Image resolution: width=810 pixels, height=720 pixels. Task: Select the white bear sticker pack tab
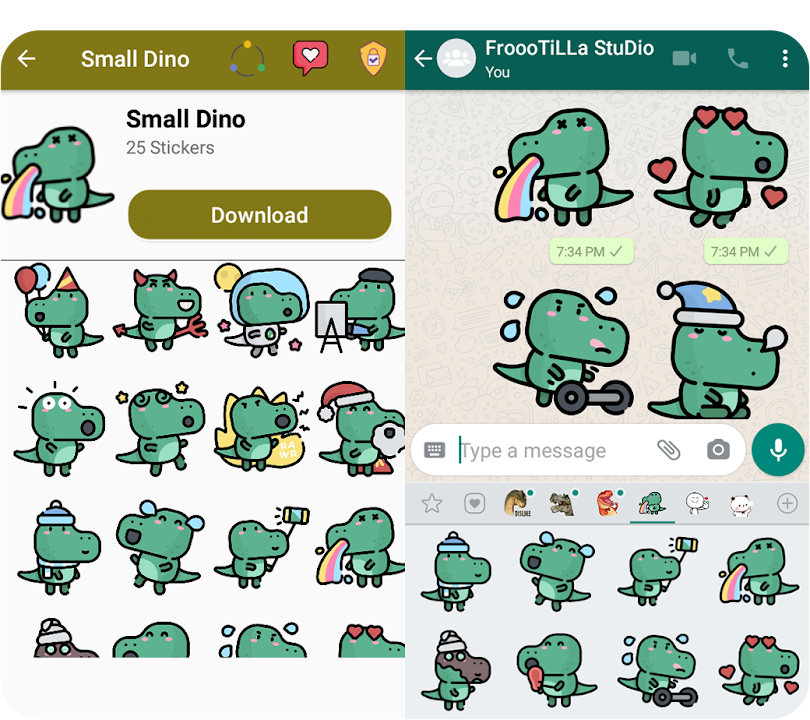click(740, 504)
